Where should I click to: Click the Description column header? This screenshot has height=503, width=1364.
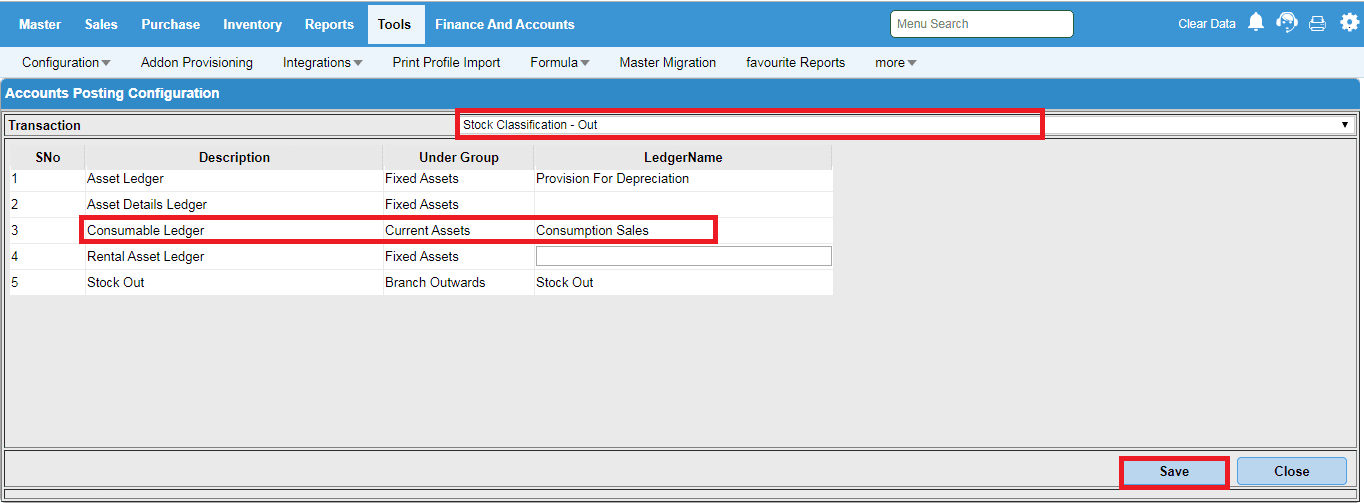pos(234,157)
